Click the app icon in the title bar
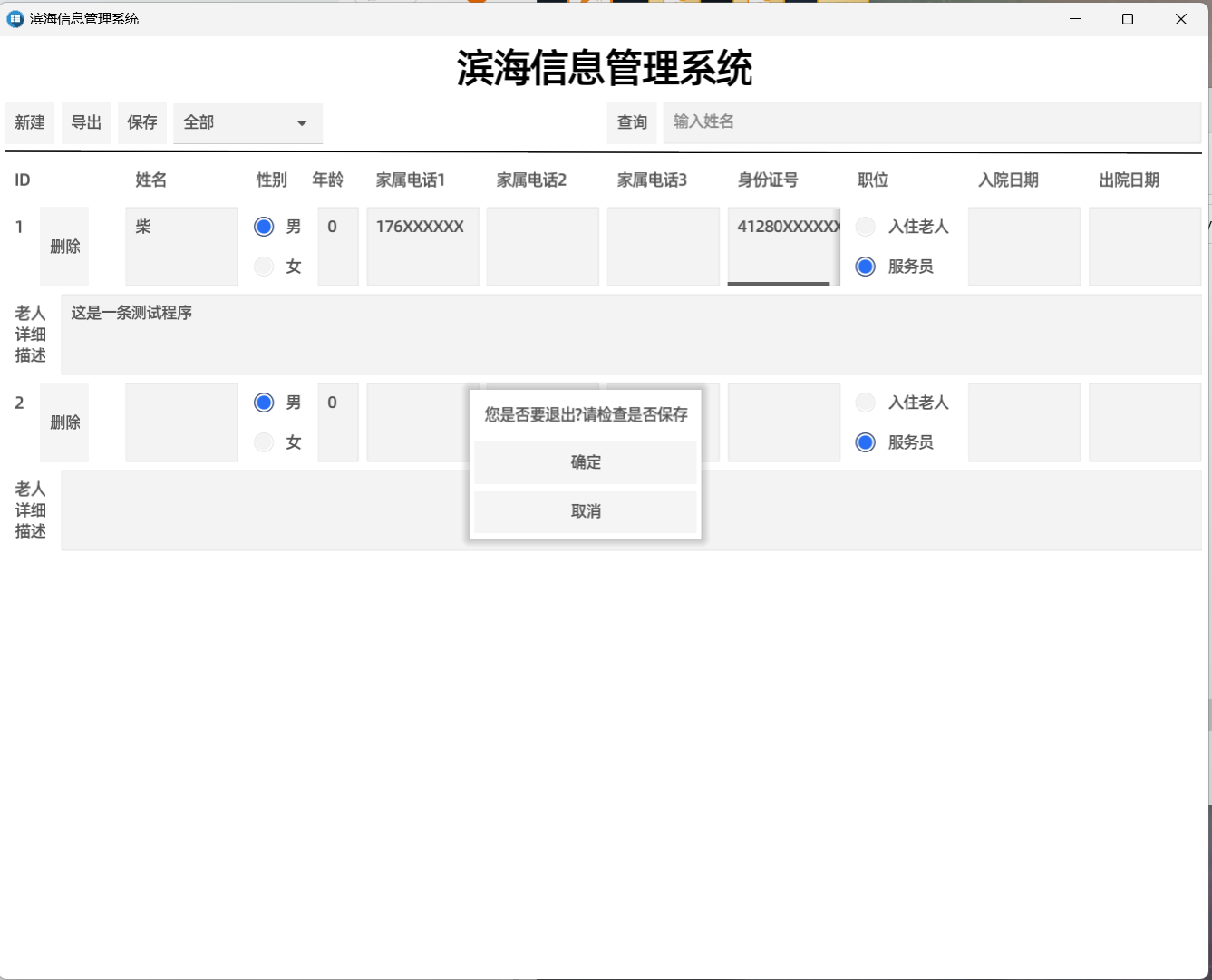 (x=15, y=19)
